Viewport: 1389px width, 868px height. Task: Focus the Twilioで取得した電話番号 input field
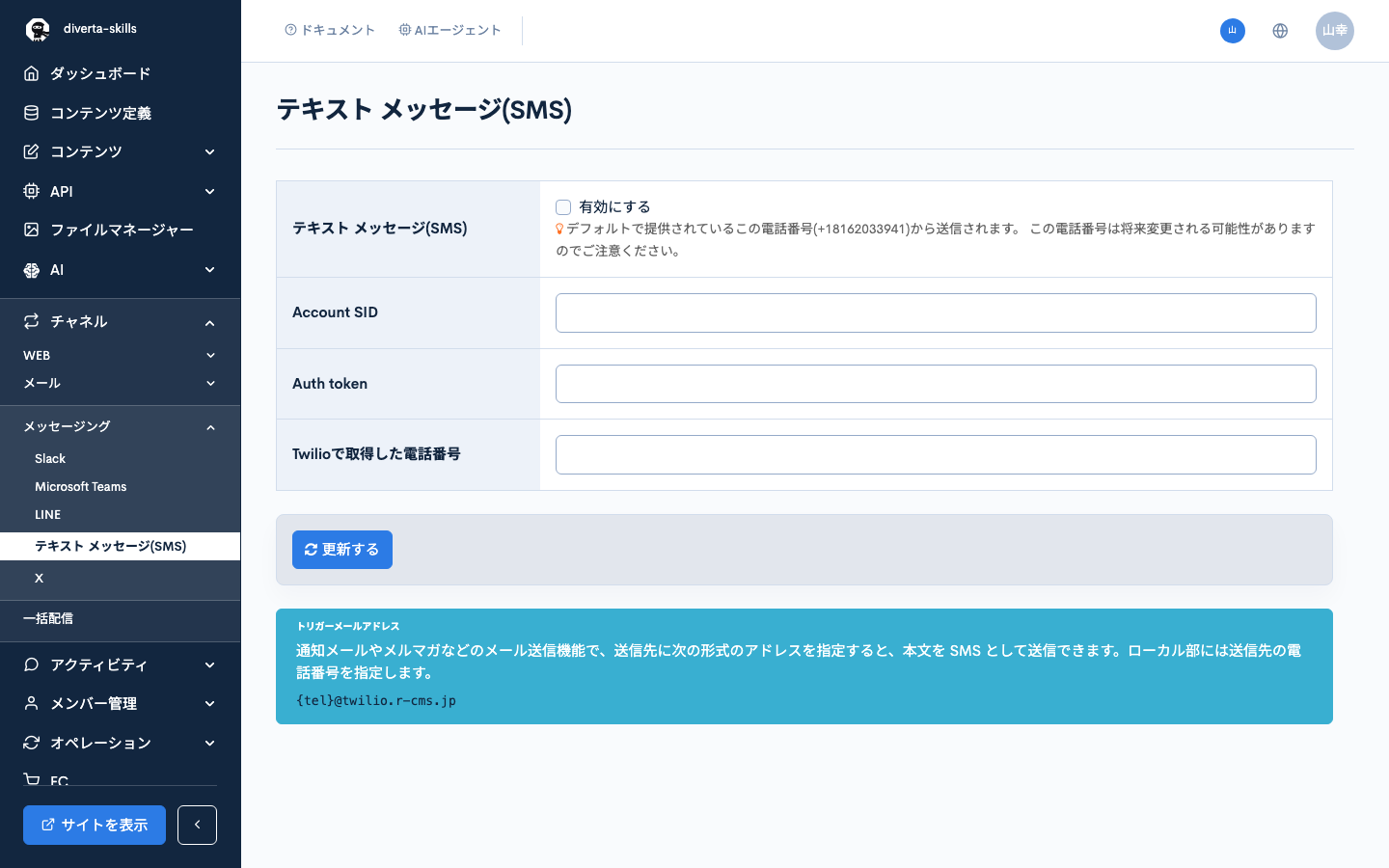(x=936, y=454)
